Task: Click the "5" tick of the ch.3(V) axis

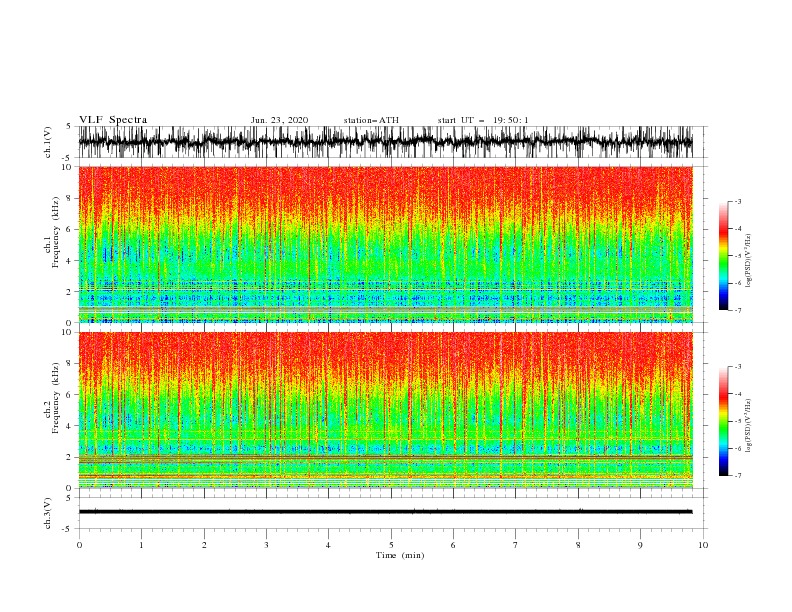Action: coord(69,497)
